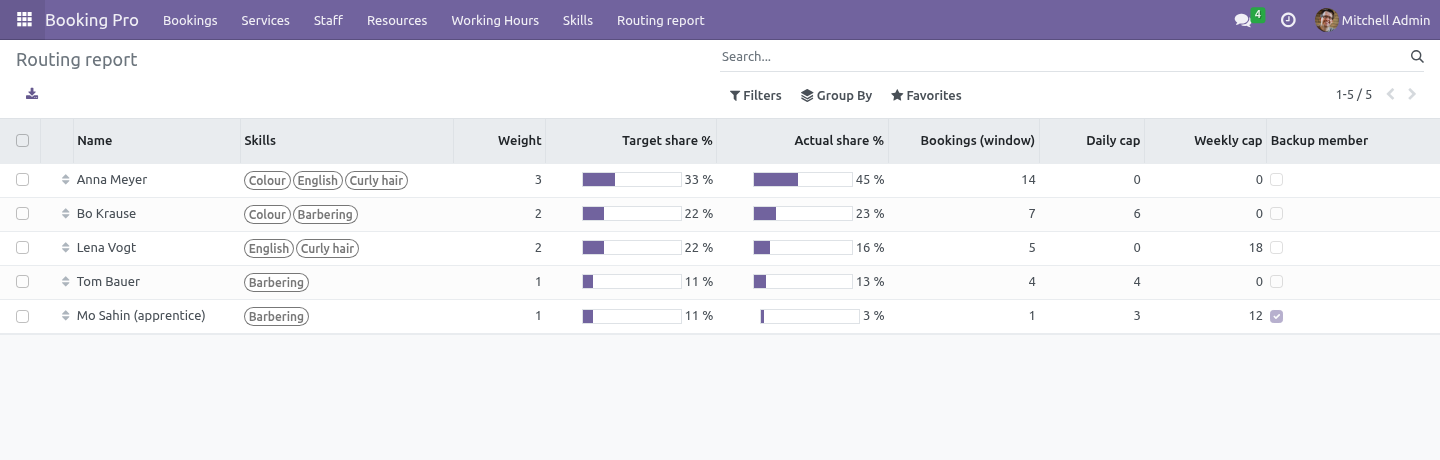Open the Staff menu
Viewport: 1440px width, 460px height.
pos(328,20)
